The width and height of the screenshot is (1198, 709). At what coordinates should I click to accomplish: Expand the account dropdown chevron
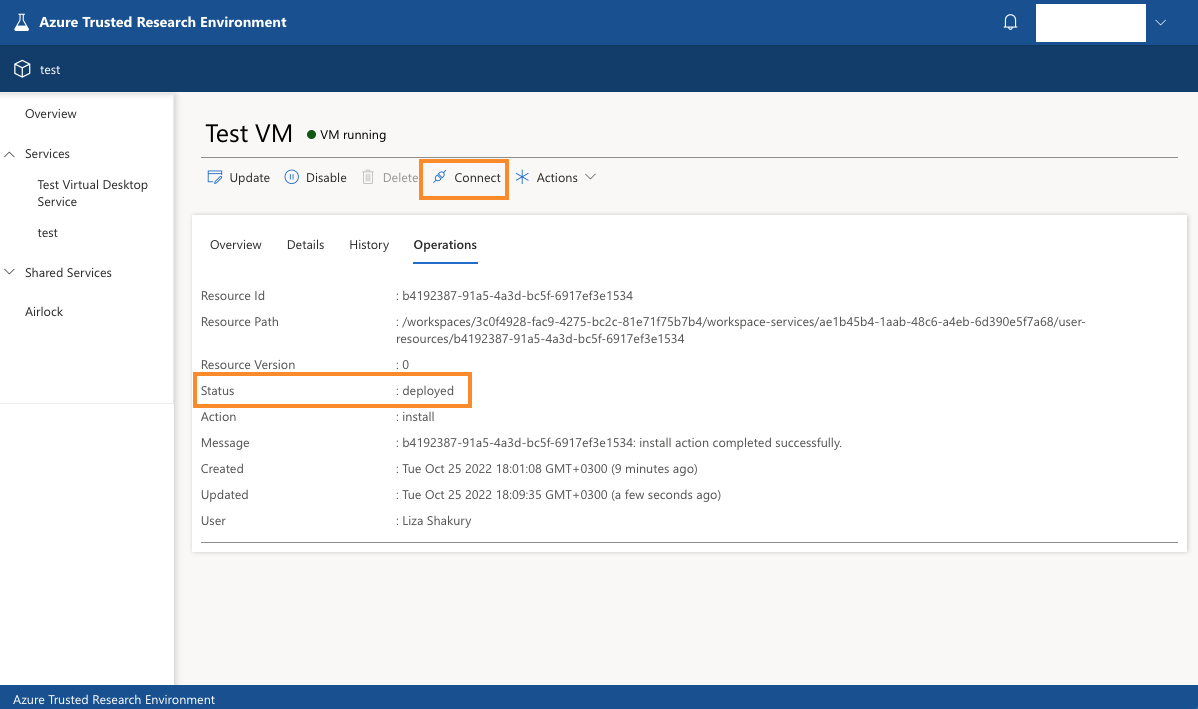[1161, 21]
